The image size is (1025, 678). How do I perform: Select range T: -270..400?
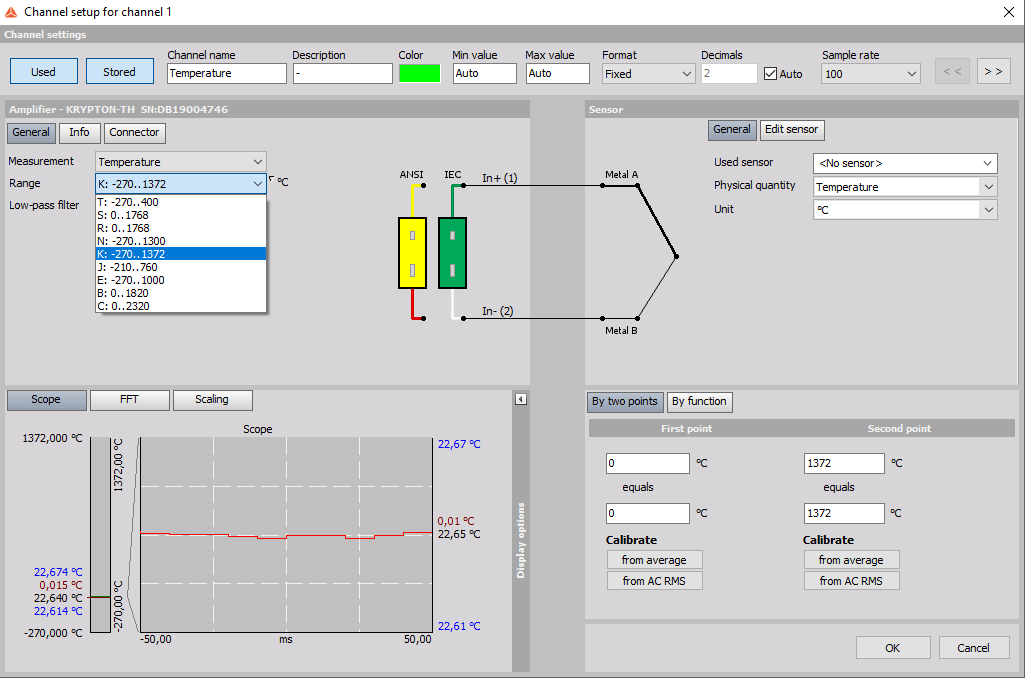click(x=181, y=202)
